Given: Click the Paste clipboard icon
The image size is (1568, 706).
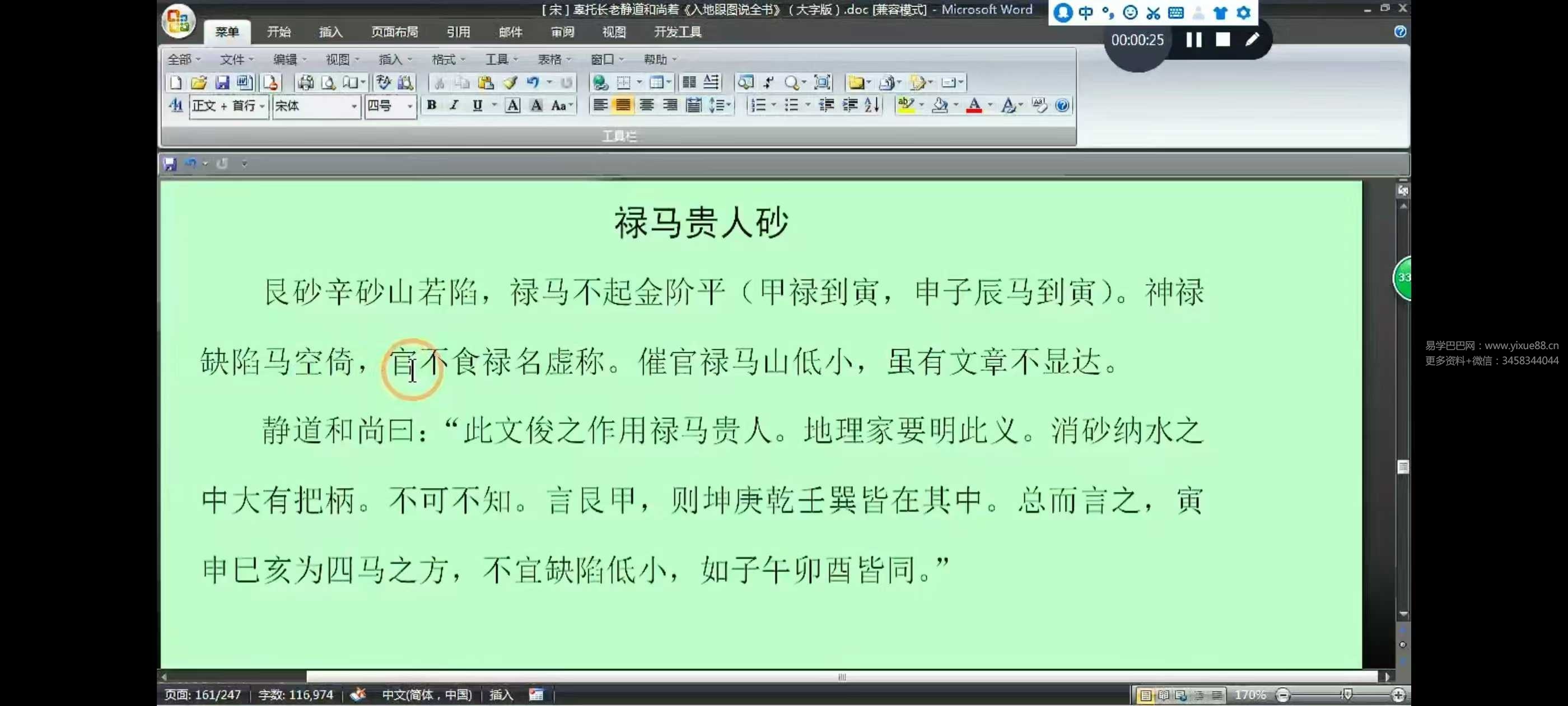Looking at the screenshot, I should click(x=485, y=82).
